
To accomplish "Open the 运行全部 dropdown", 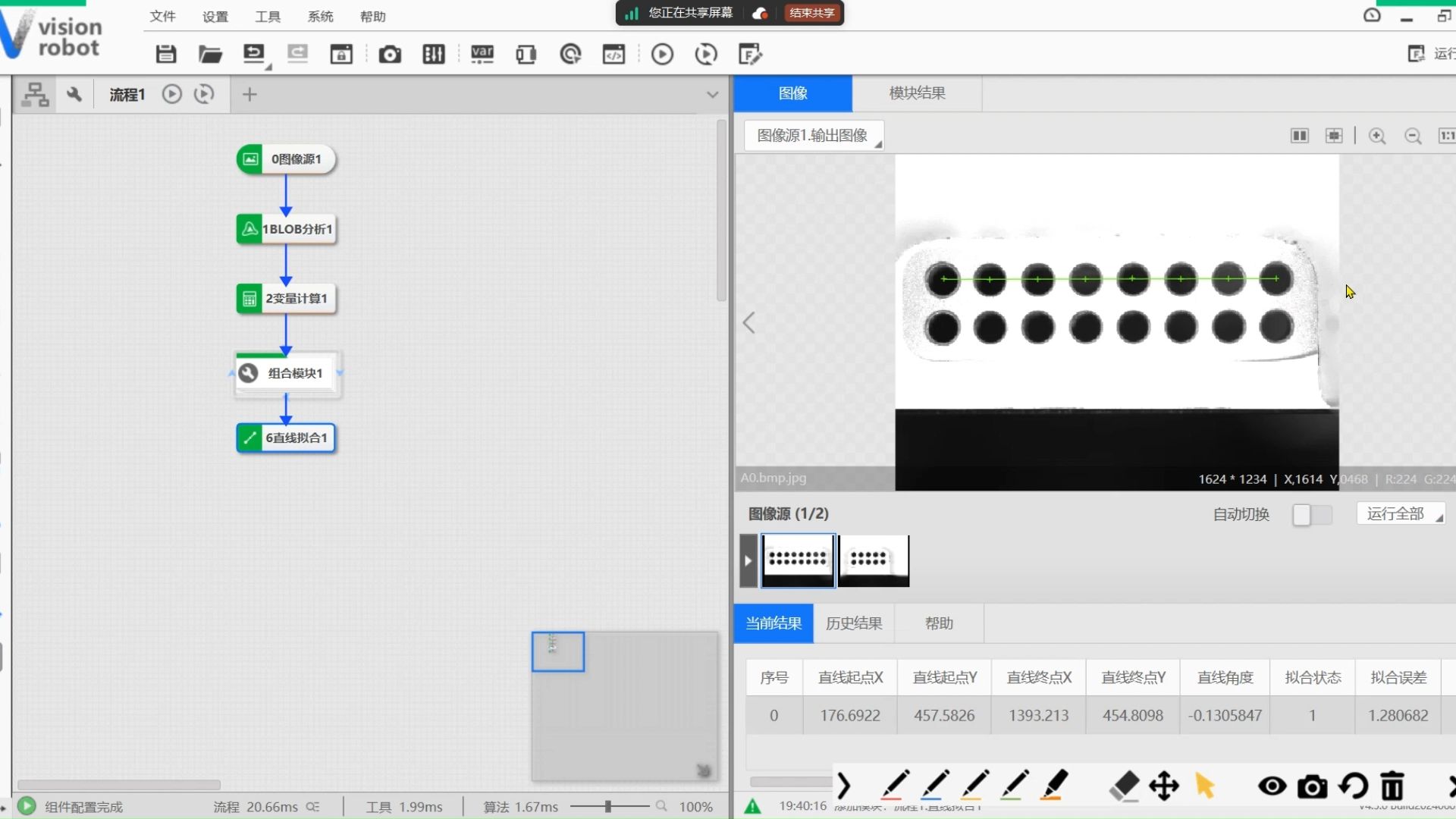I will tap(1401, 514).
